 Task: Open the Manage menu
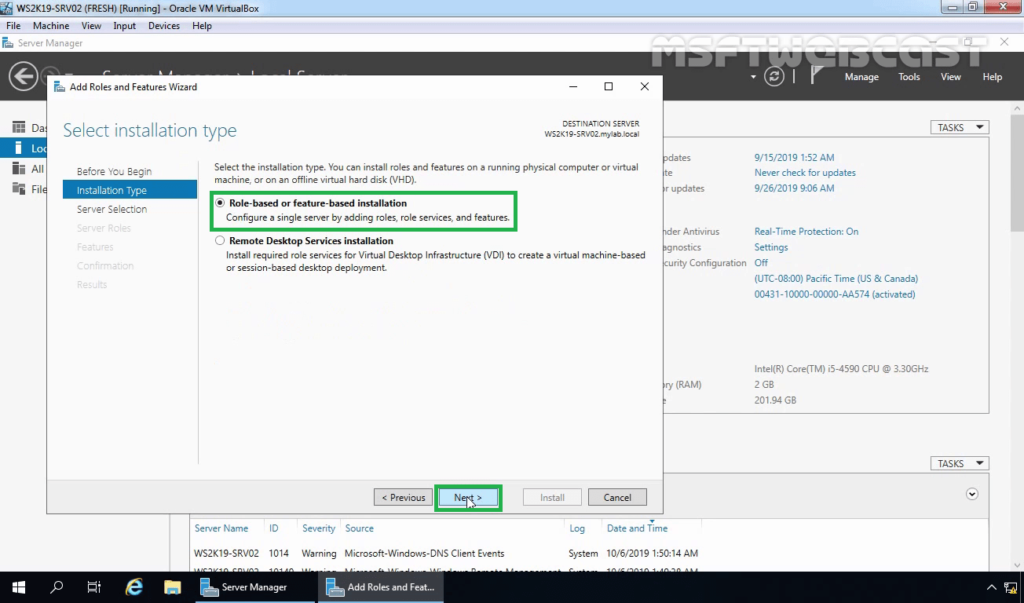[x=861, y=77]
